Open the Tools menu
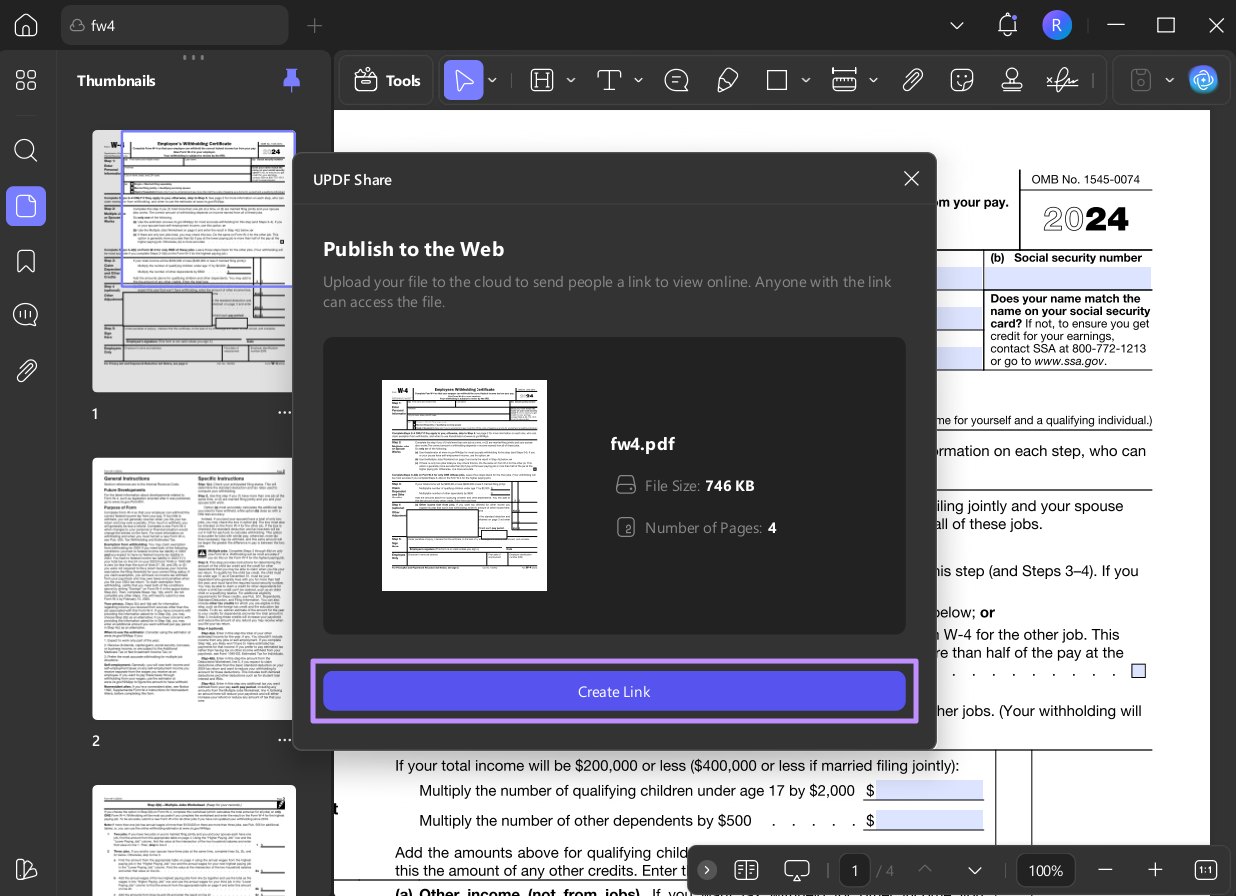This screenshot has height=896, width=1236. 386,79
